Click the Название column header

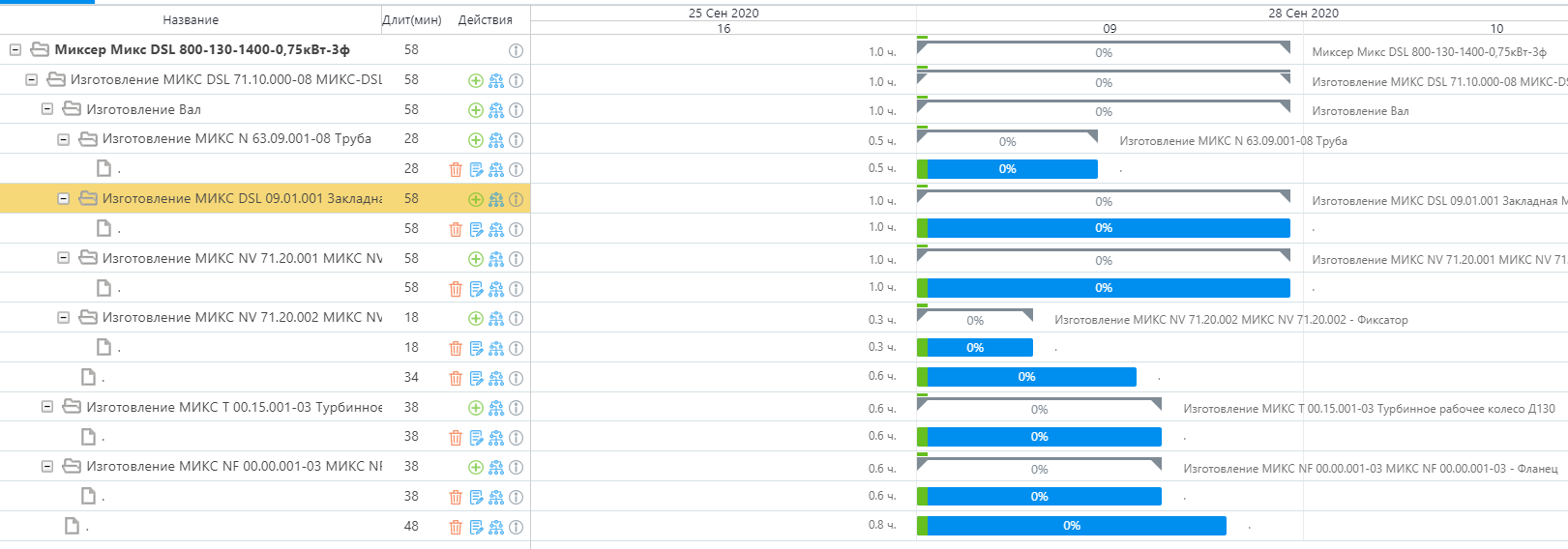tap(191, 19)
